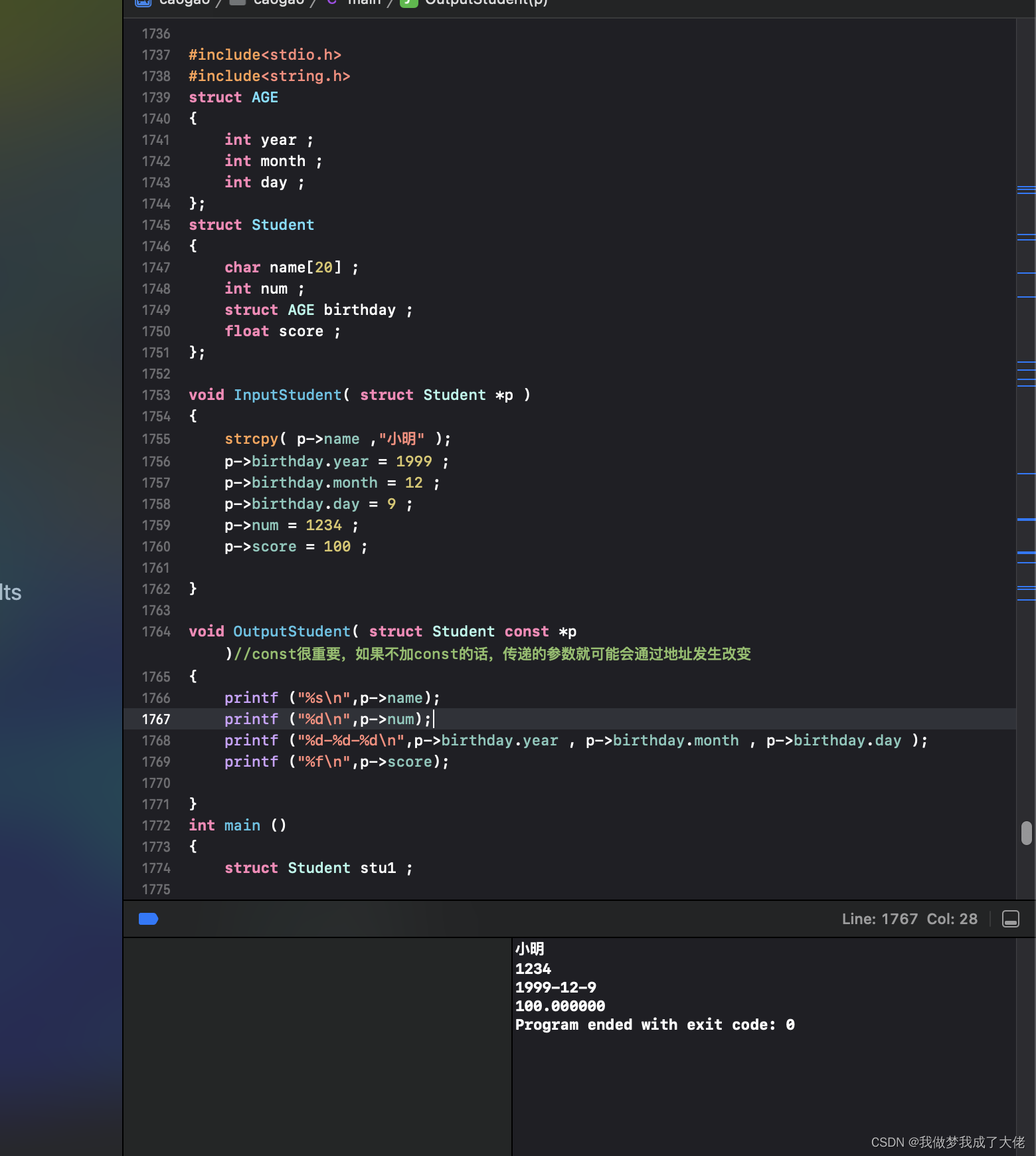Click the int year member line
Viewport: 1036px width, 1156px height.
(269, 140)
